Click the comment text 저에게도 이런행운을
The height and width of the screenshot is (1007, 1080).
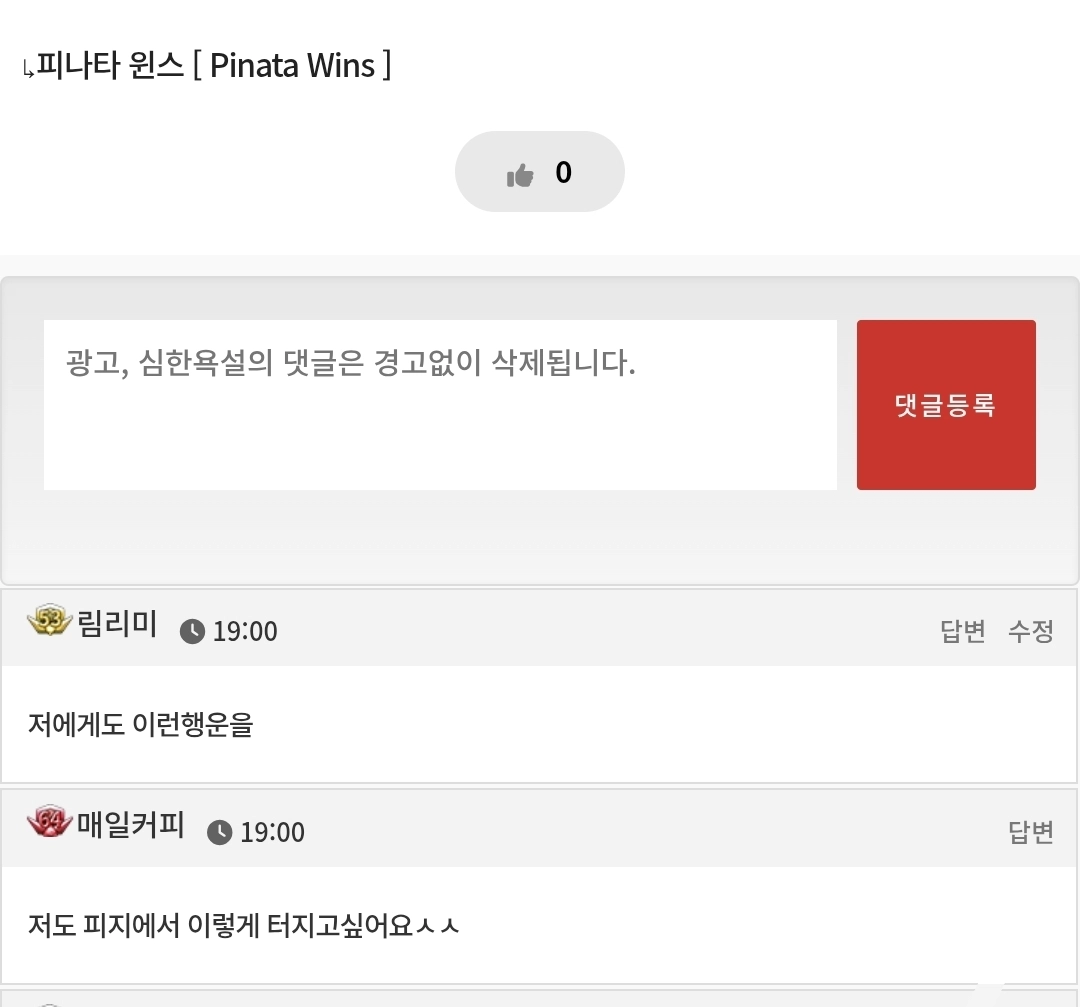140,724
